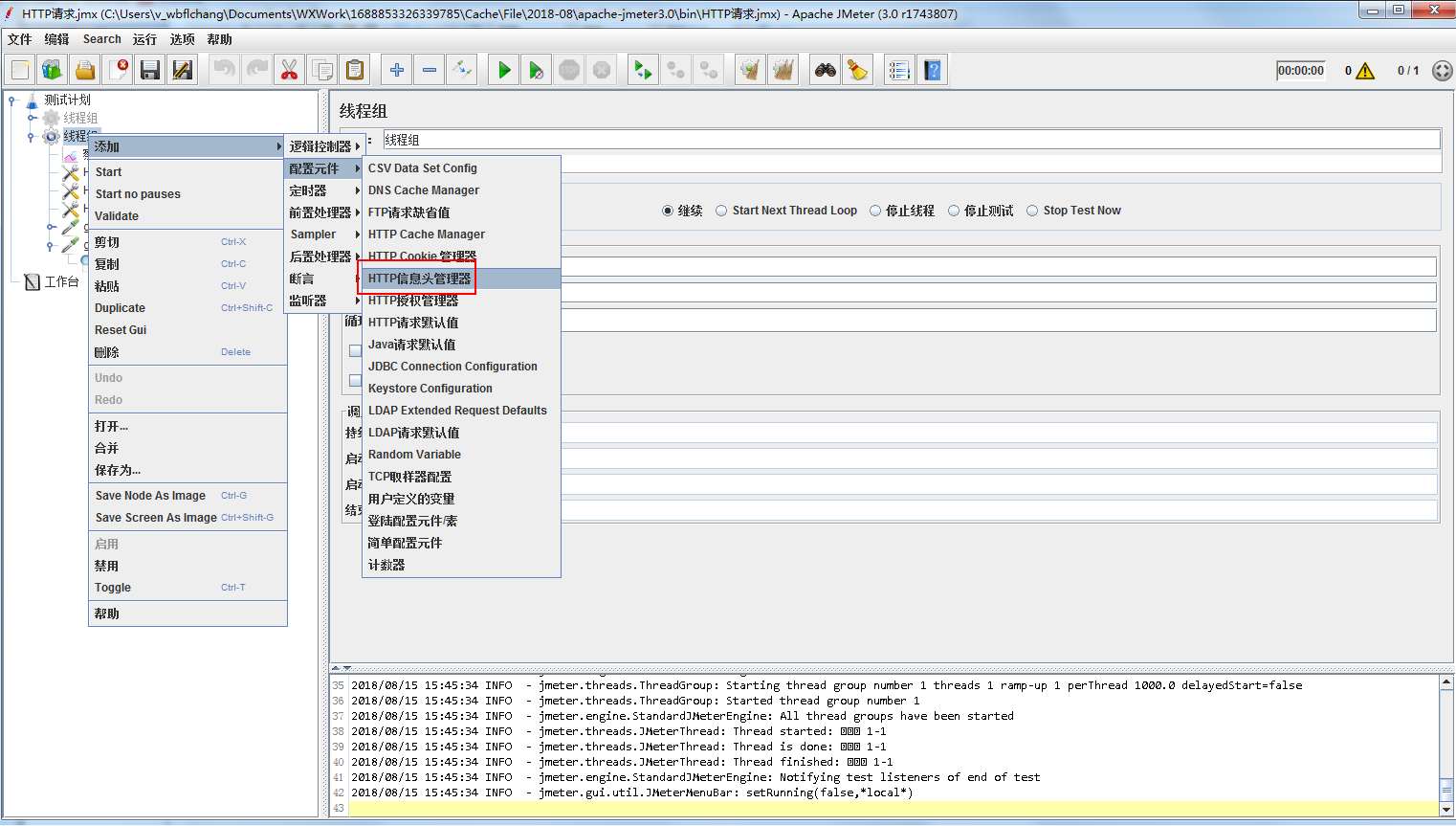The width and height of the screenshot is (1456, 826).
Task: Click the warning triangle error indicator
Action: [x=1365, y=71]
